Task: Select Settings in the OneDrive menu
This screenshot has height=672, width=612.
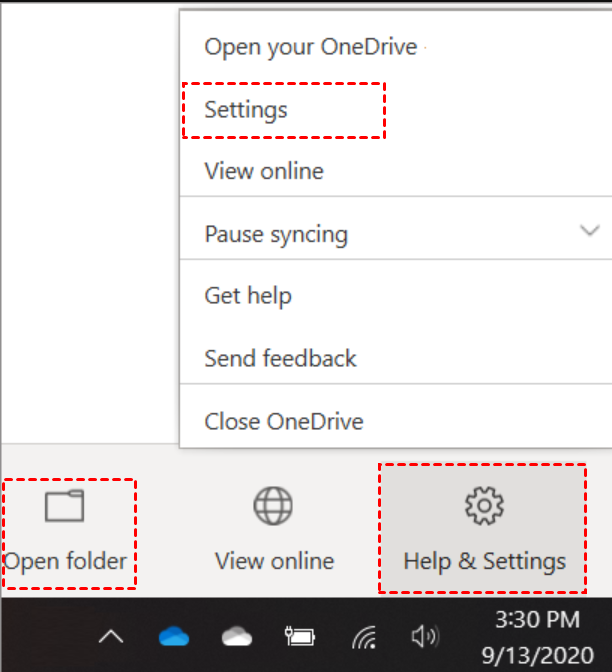Action: [x=246, y=109]
